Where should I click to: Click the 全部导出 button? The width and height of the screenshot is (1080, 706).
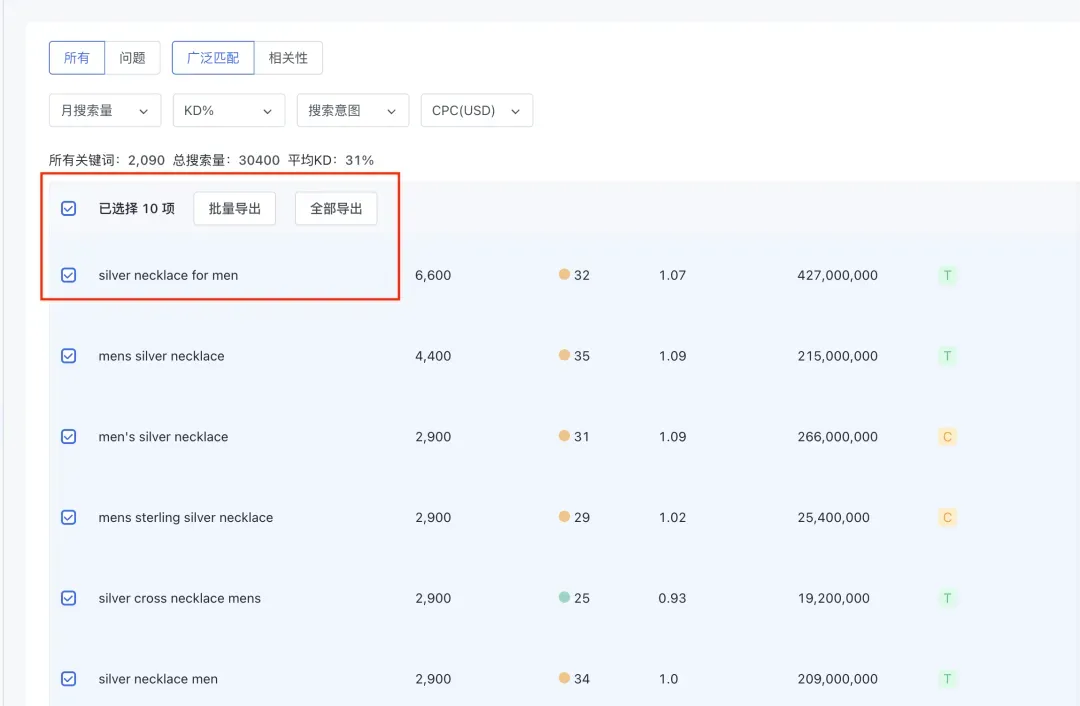(x=335, y=208)
